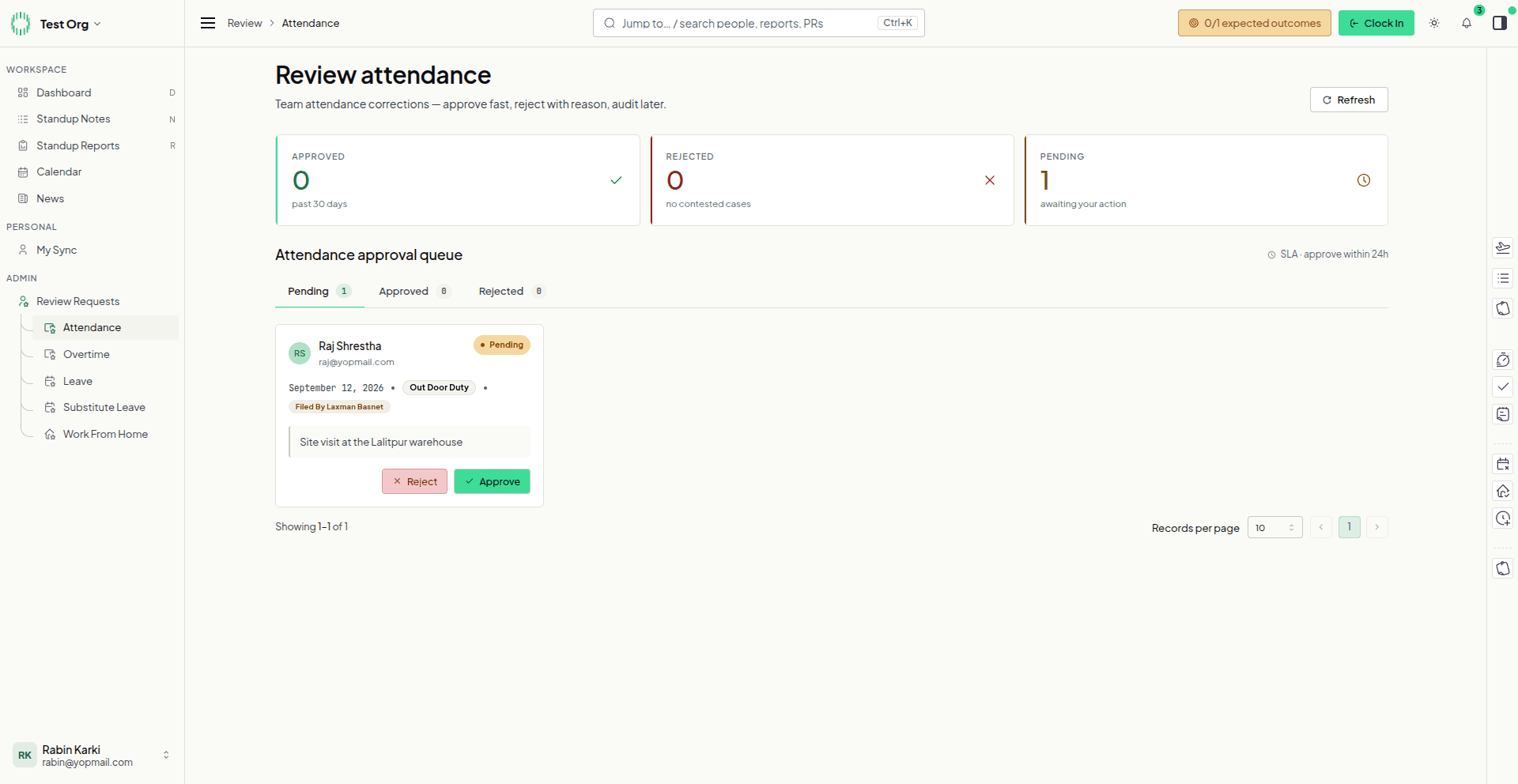Click the X icon in the Rejected card
The width and height of the screenshot is (1518, 784).
[x=990, y=180]
